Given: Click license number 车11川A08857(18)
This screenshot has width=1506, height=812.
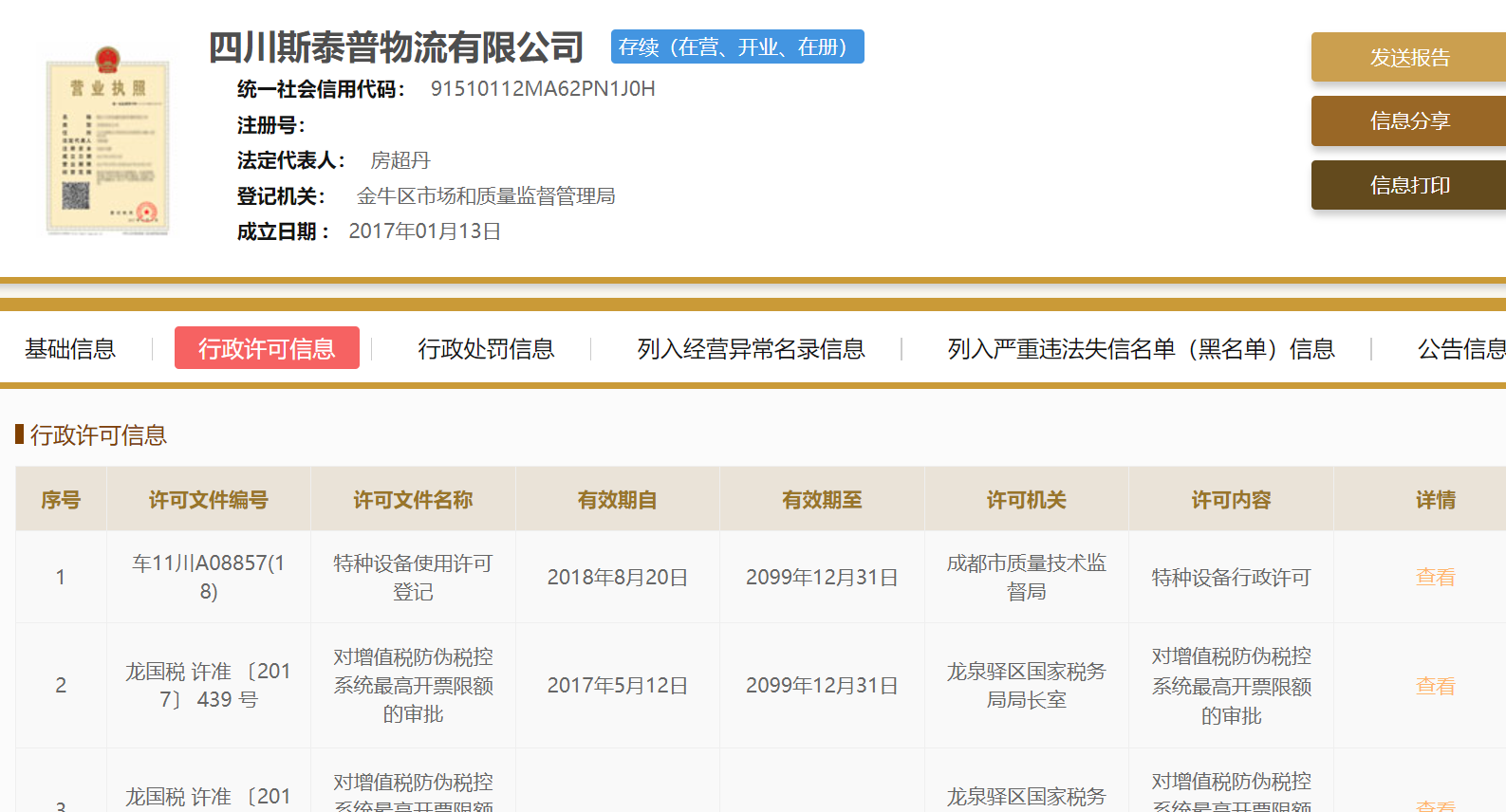Looking at the screenshot, I should (x=209, y=577).
